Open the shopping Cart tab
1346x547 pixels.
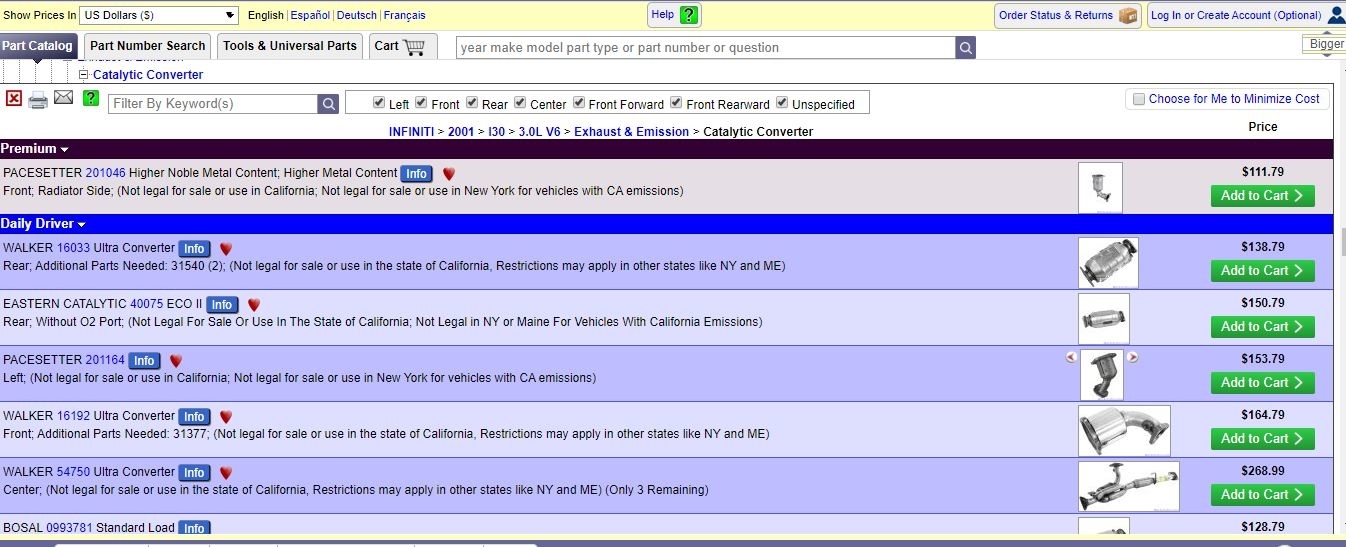pyautogui.click(x=404, y=46)
